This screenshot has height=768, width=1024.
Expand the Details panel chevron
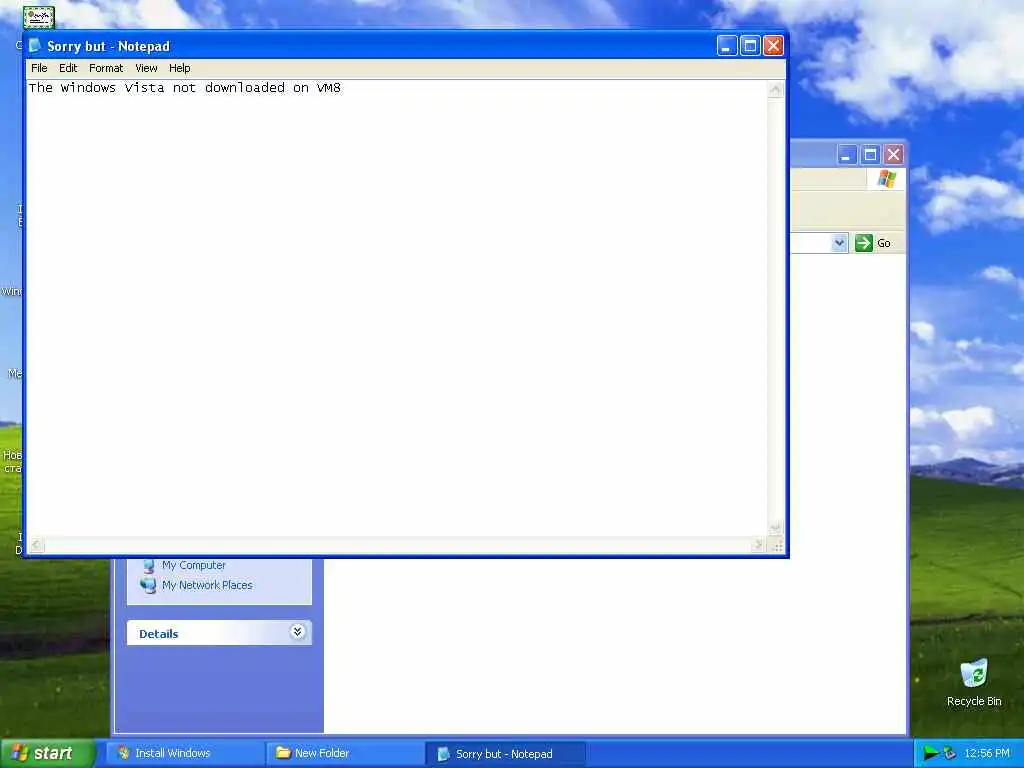pyautogui.click(x=297, y=632)
